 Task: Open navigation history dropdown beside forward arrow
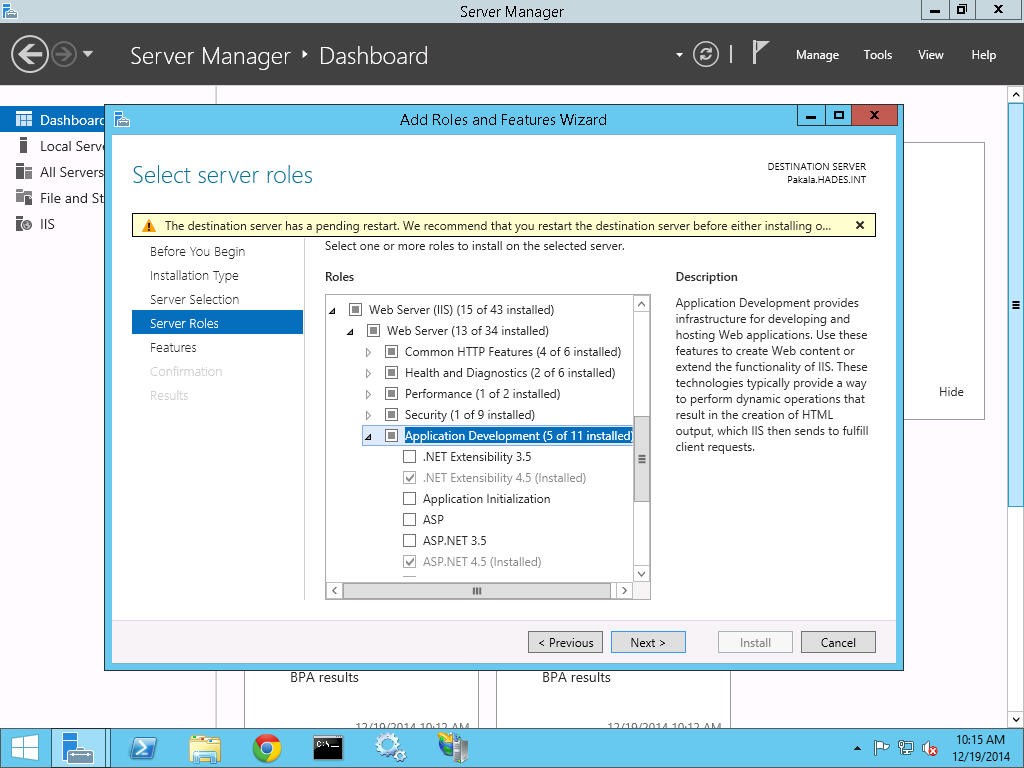click(x=88, y=54)
